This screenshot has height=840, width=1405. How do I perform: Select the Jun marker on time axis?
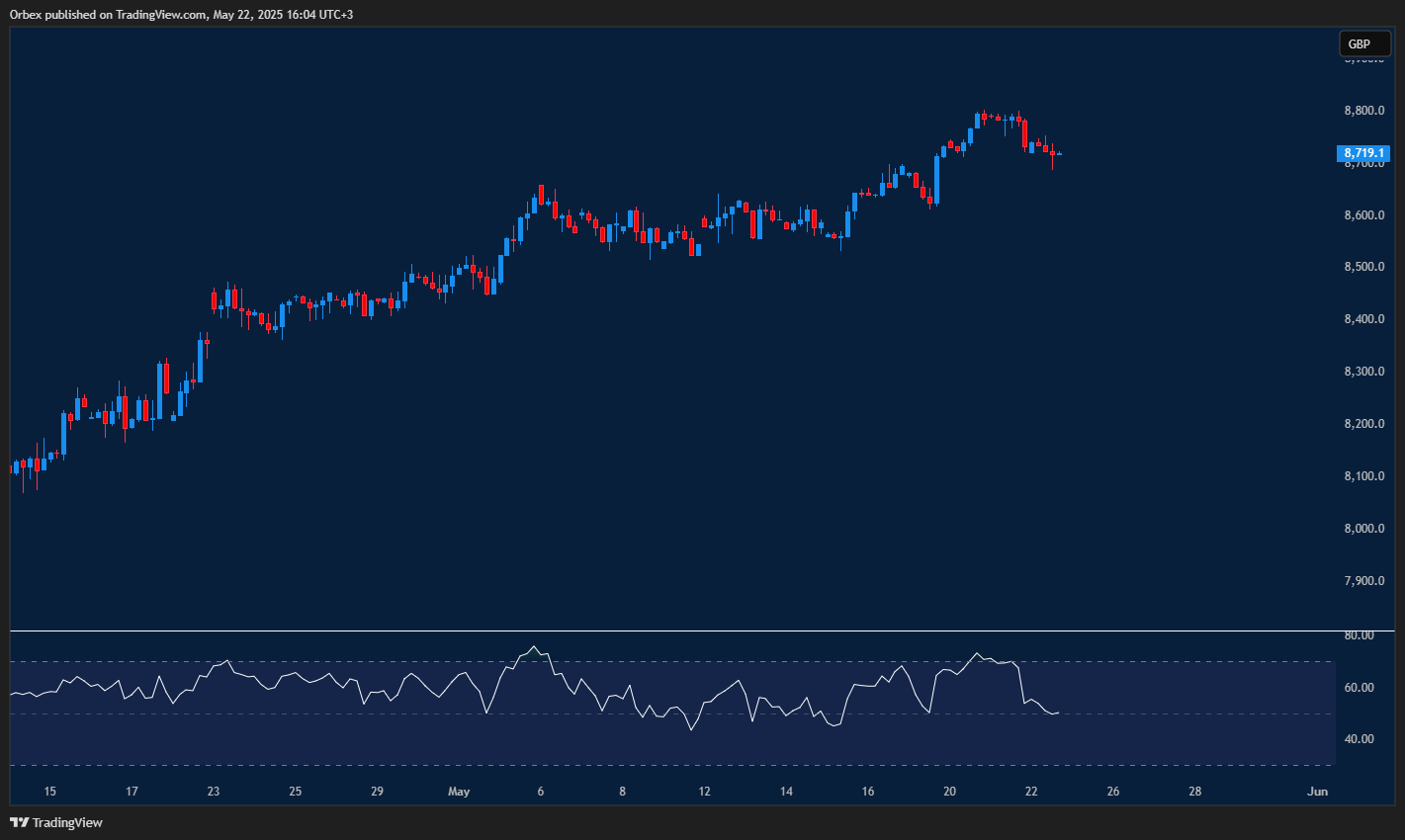pyautogui.click(x=1316, y=792)
